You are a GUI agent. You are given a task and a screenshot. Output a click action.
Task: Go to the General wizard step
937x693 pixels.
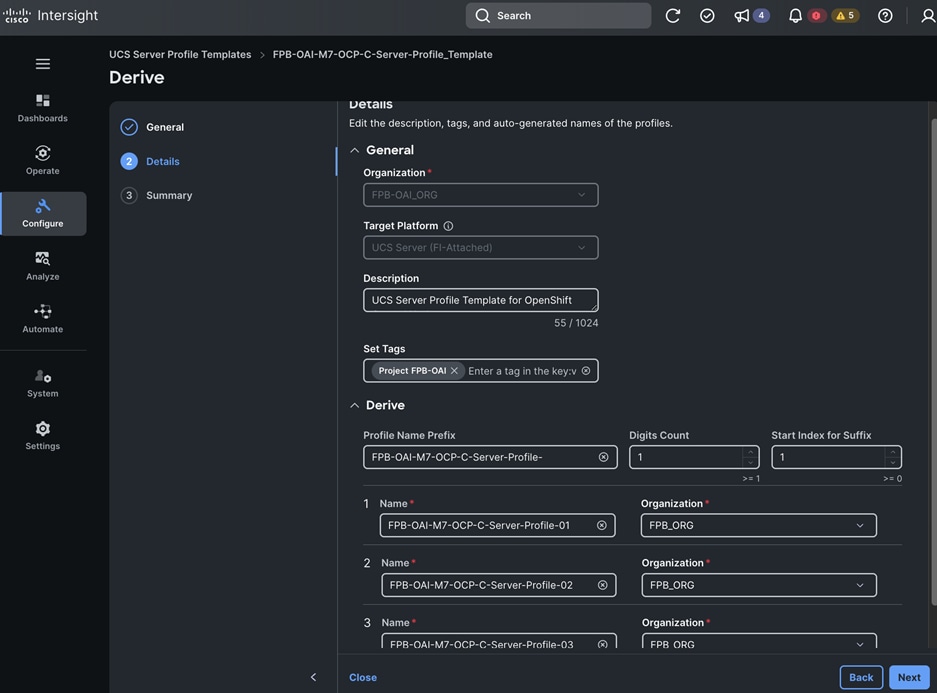[x=153, y=127]
